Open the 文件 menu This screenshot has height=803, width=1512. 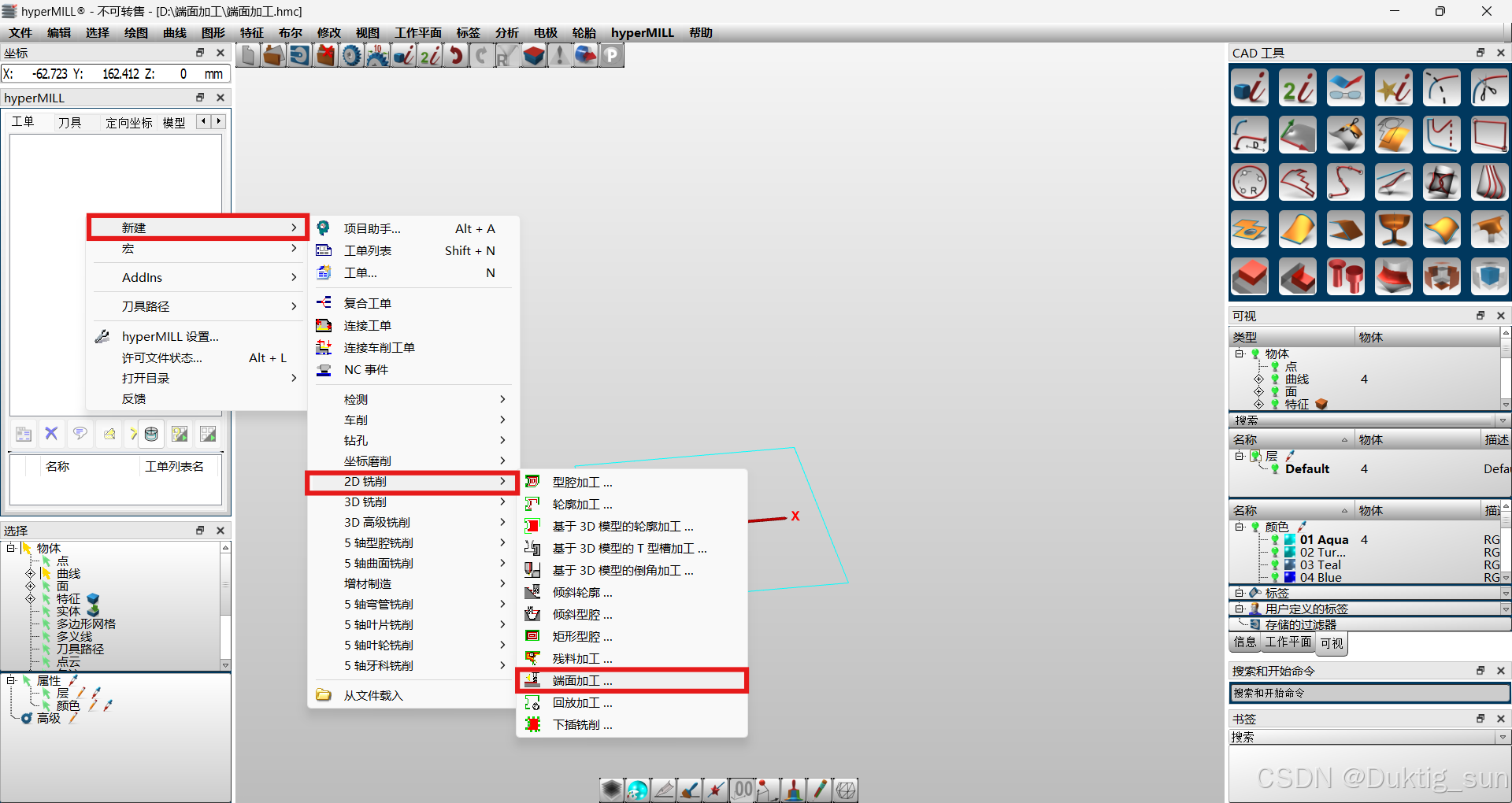click(20, 32)
